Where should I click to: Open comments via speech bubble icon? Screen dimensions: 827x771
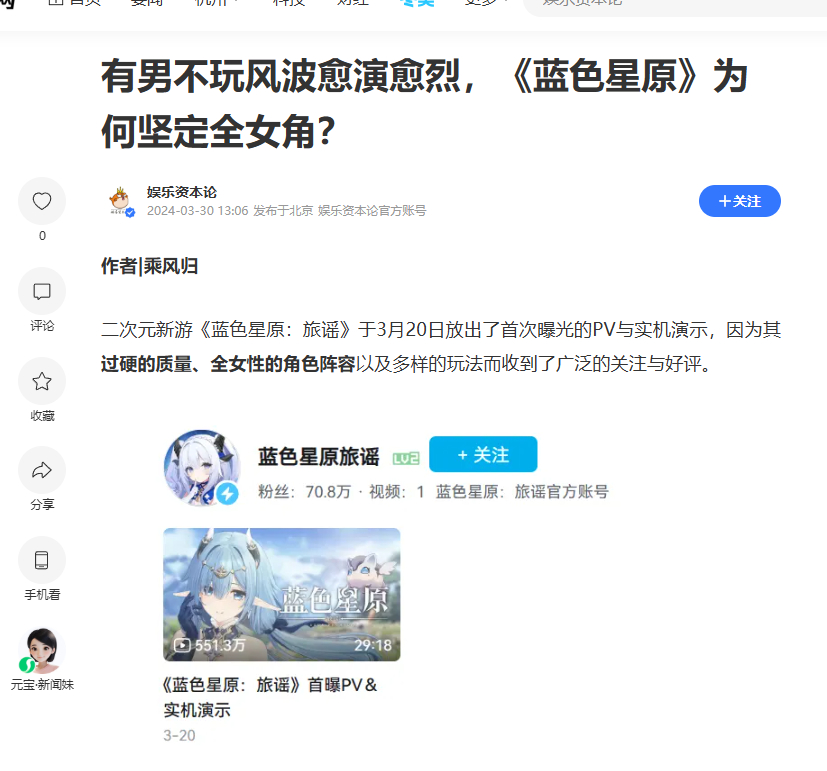[42, 291]
